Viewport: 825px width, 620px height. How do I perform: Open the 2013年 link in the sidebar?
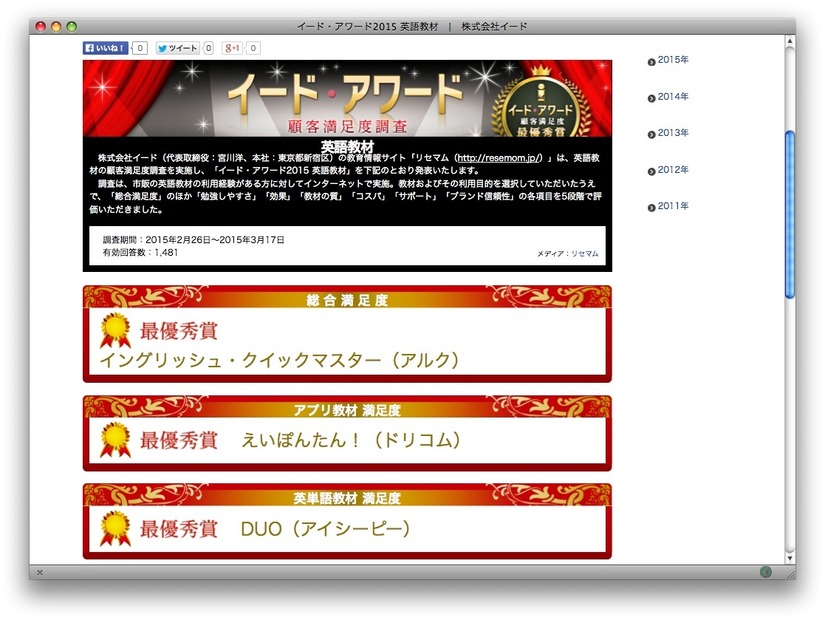pyautogui.click(x=673, y=133)
